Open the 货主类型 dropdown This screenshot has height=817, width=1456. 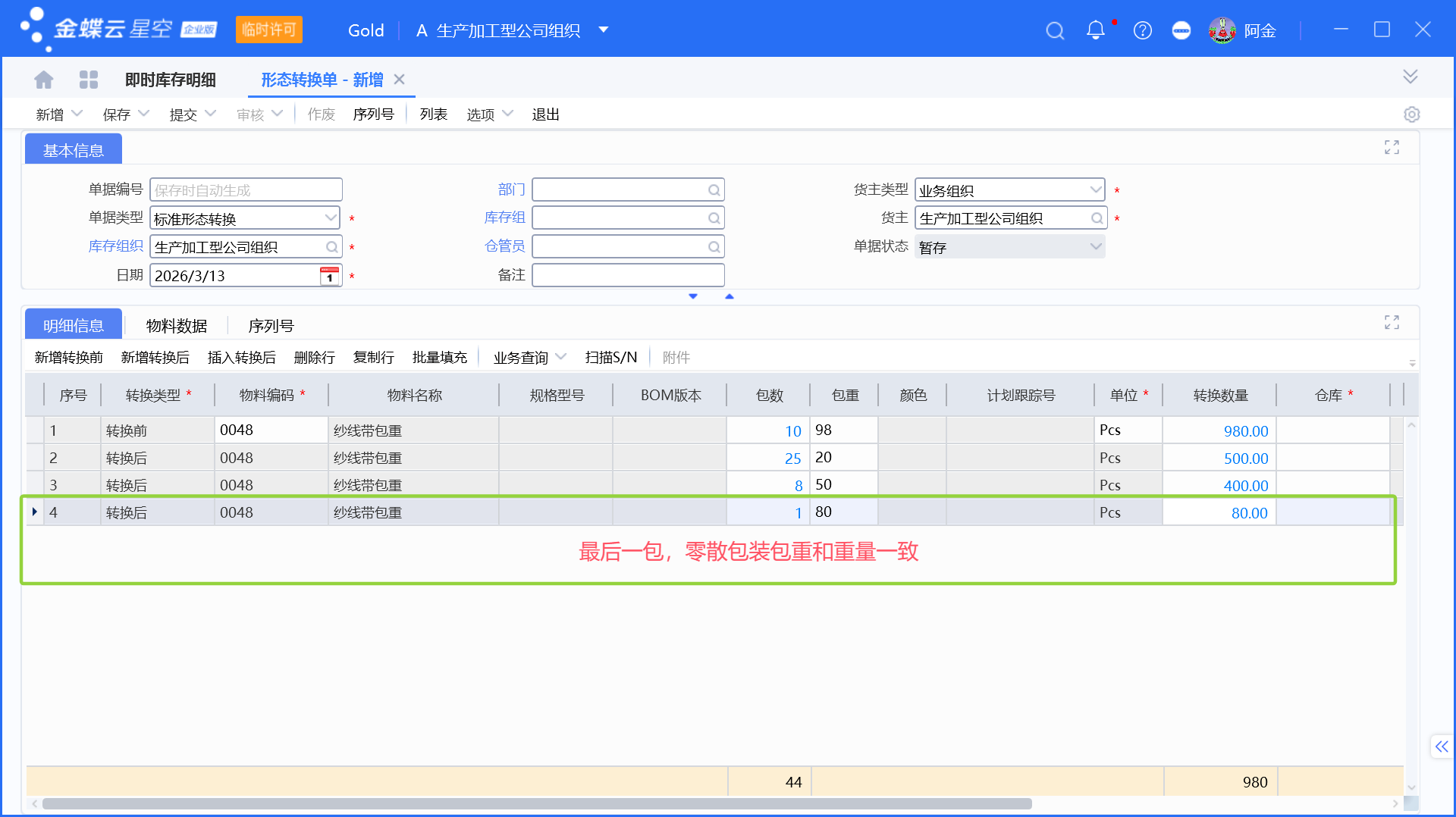[1095, 189]
